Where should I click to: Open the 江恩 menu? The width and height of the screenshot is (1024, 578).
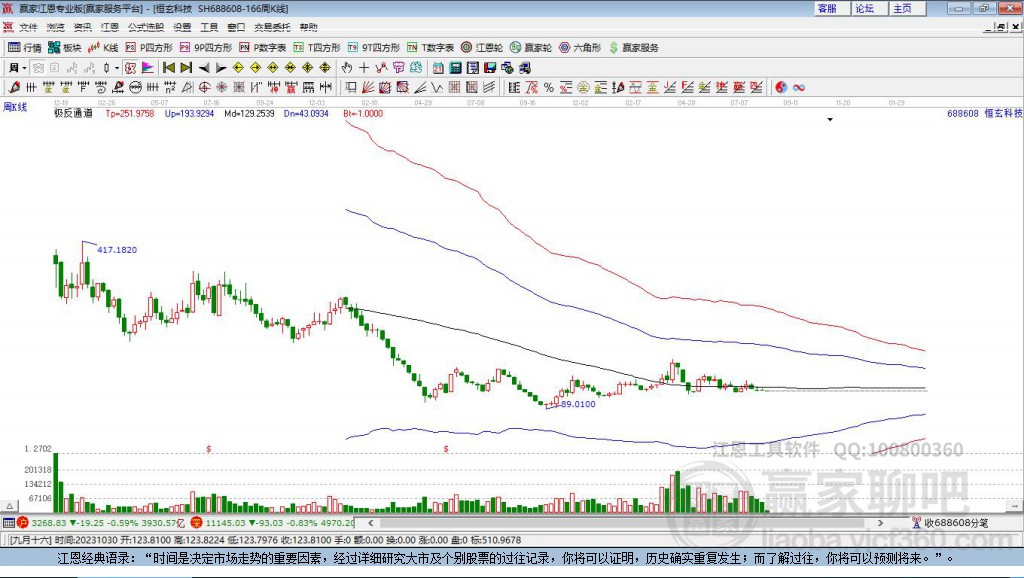pos(110,27)
